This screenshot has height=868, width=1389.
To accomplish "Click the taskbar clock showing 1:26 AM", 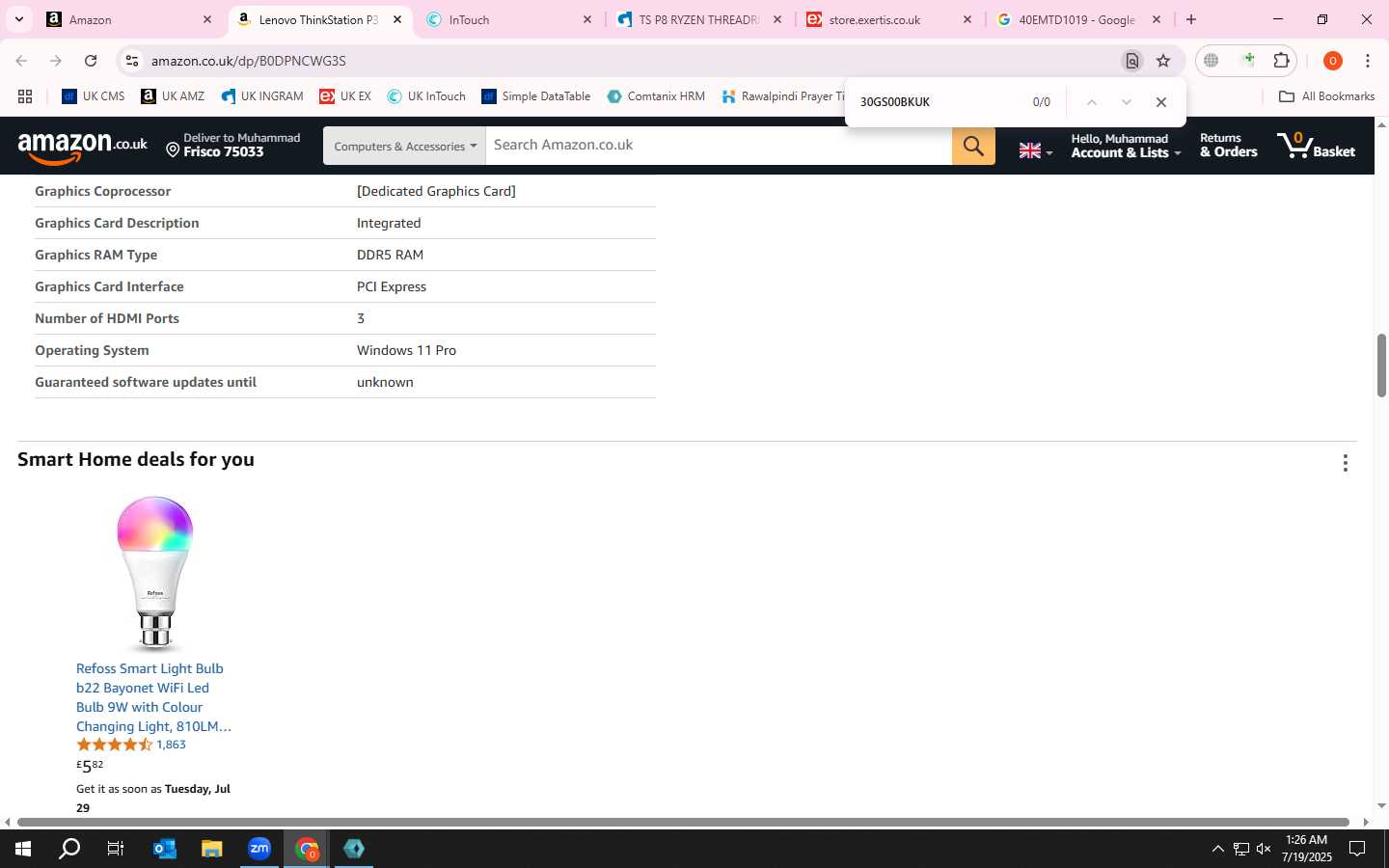I will click(x=1307, y=849).
